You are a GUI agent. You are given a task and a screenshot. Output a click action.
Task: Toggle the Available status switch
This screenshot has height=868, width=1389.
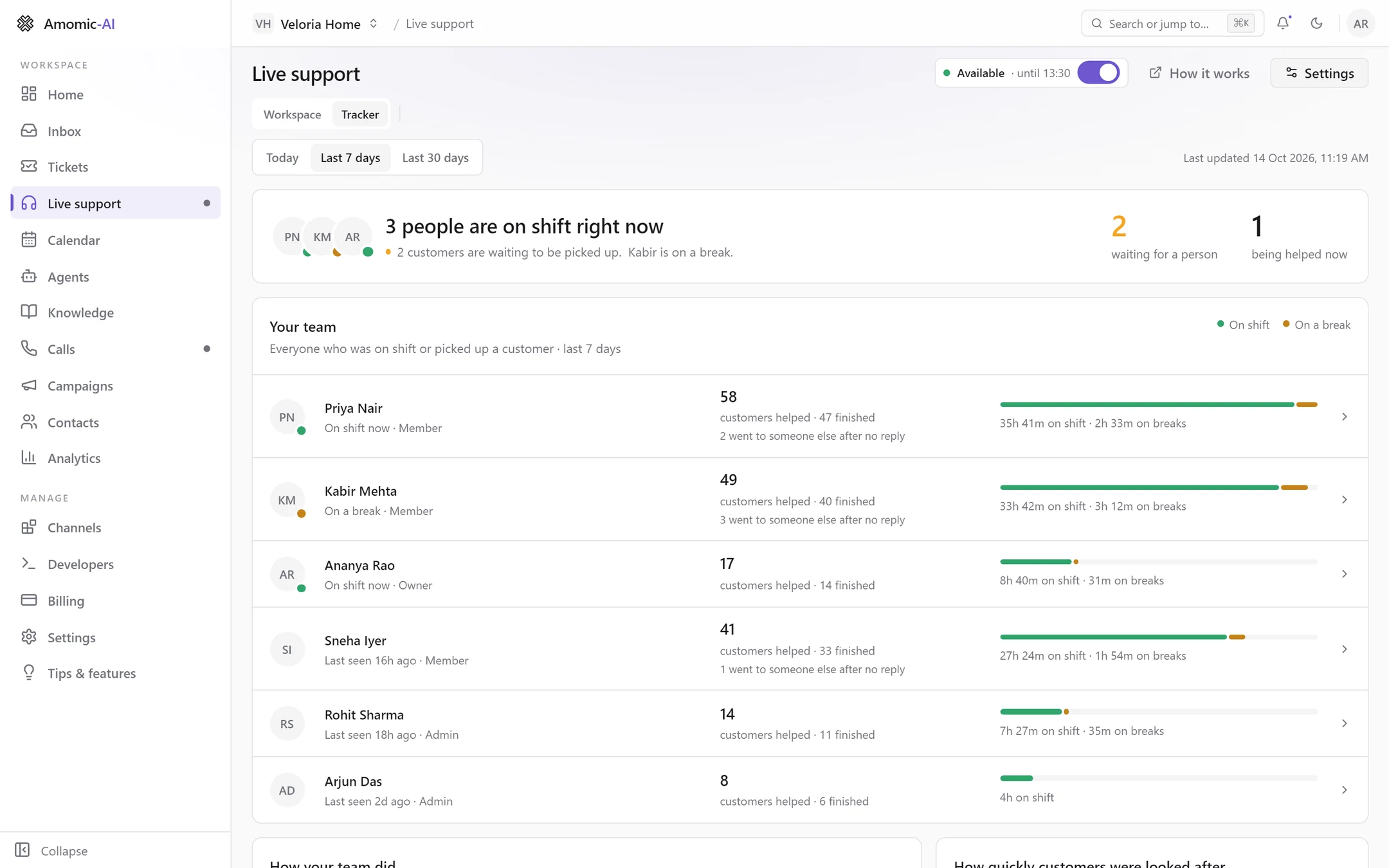[x=1098, y=73]
